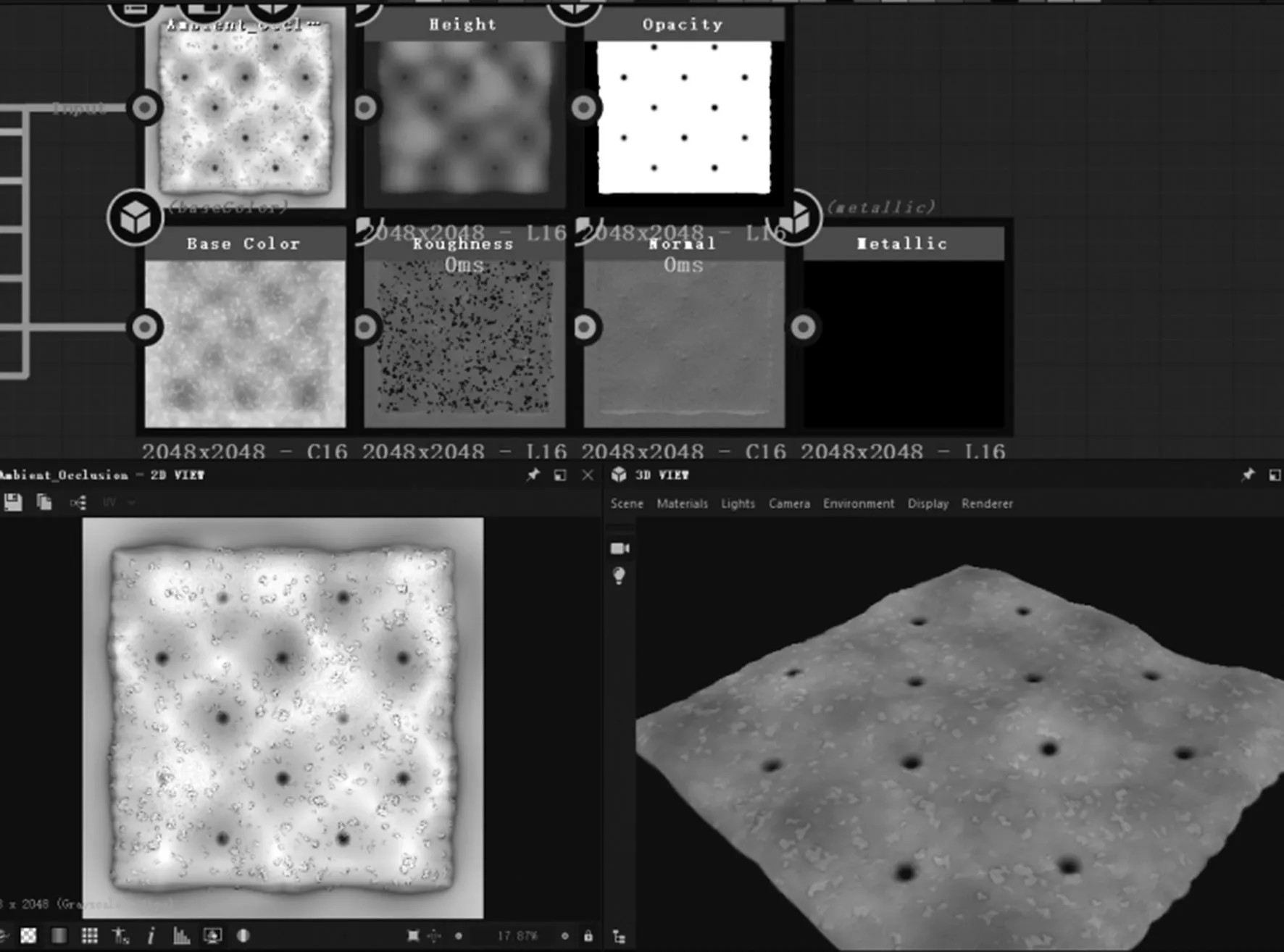
Task: Click input connector of Normal node
Action: 584,327
